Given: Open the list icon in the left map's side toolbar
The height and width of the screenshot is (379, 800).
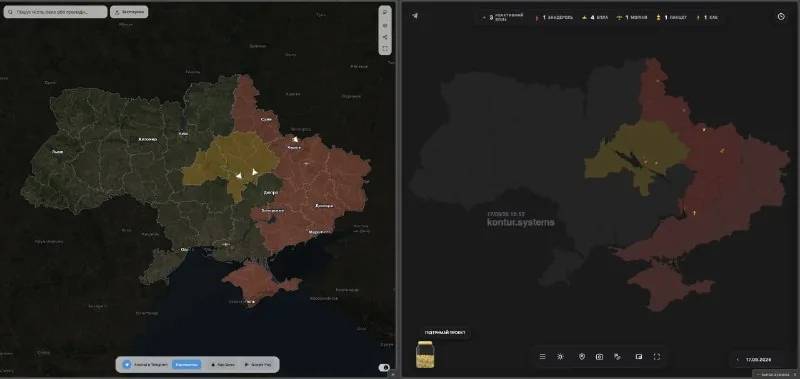Looking at the screenshot, I should point(385,13).
